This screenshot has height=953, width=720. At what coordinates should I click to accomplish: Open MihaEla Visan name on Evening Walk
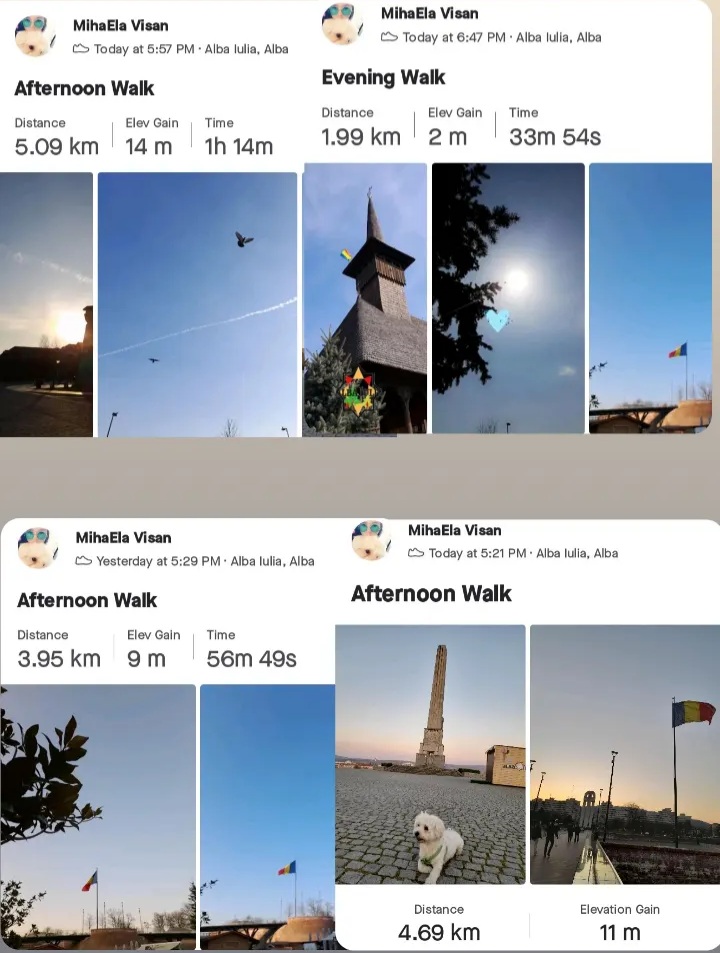430,13
